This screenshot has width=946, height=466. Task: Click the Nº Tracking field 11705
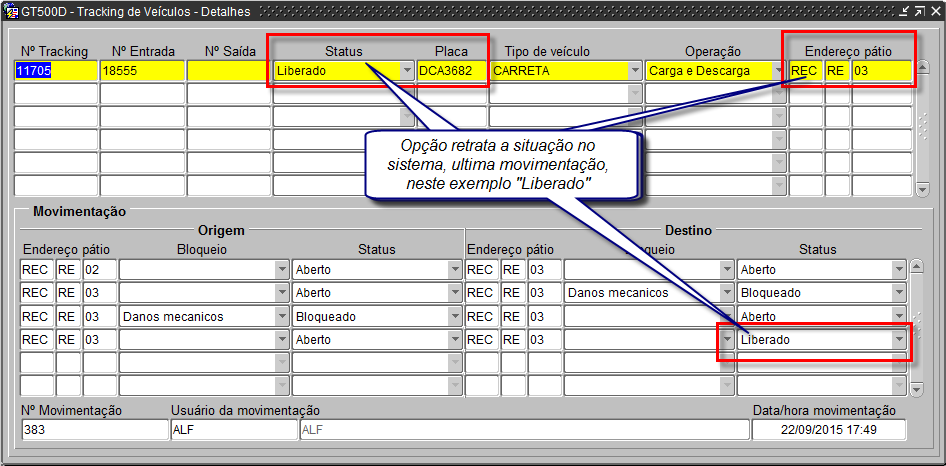click(x=56, y=71)
